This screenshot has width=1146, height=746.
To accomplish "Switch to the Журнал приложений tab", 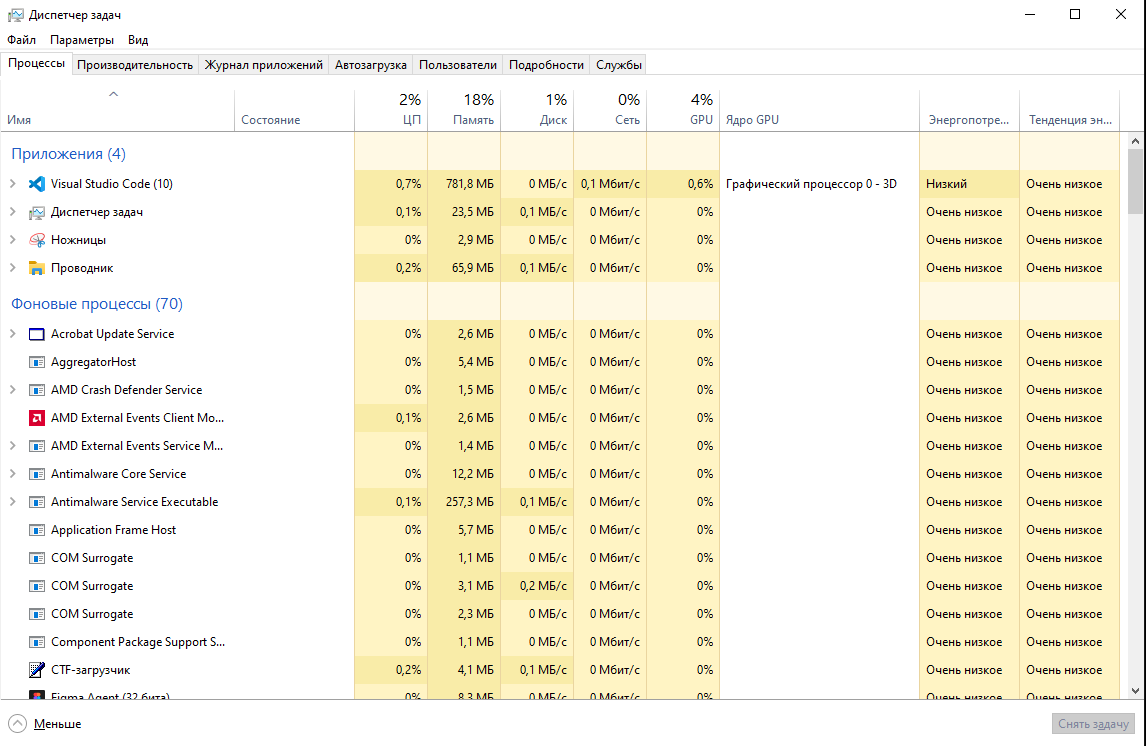I will point(264,65).
